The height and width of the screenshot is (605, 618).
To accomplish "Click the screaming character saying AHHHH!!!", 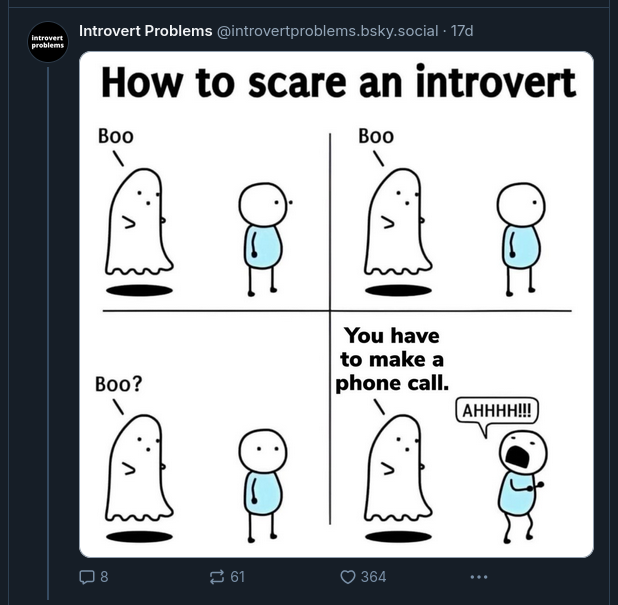I will [x=523, y=487].
